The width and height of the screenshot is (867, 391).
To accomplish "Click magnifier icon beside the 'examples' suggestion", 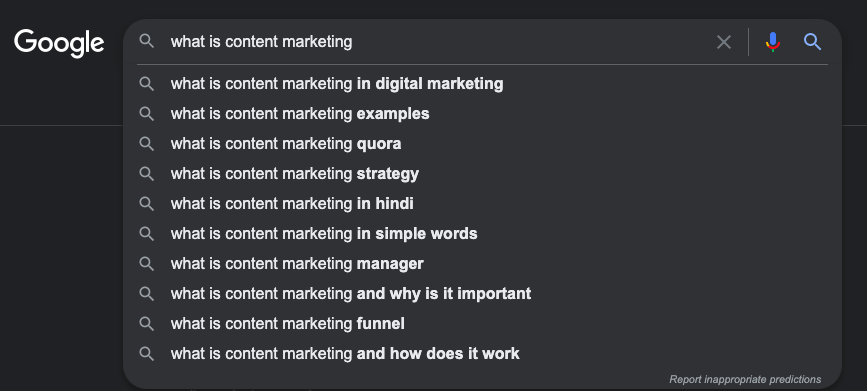I will (147, 114).
